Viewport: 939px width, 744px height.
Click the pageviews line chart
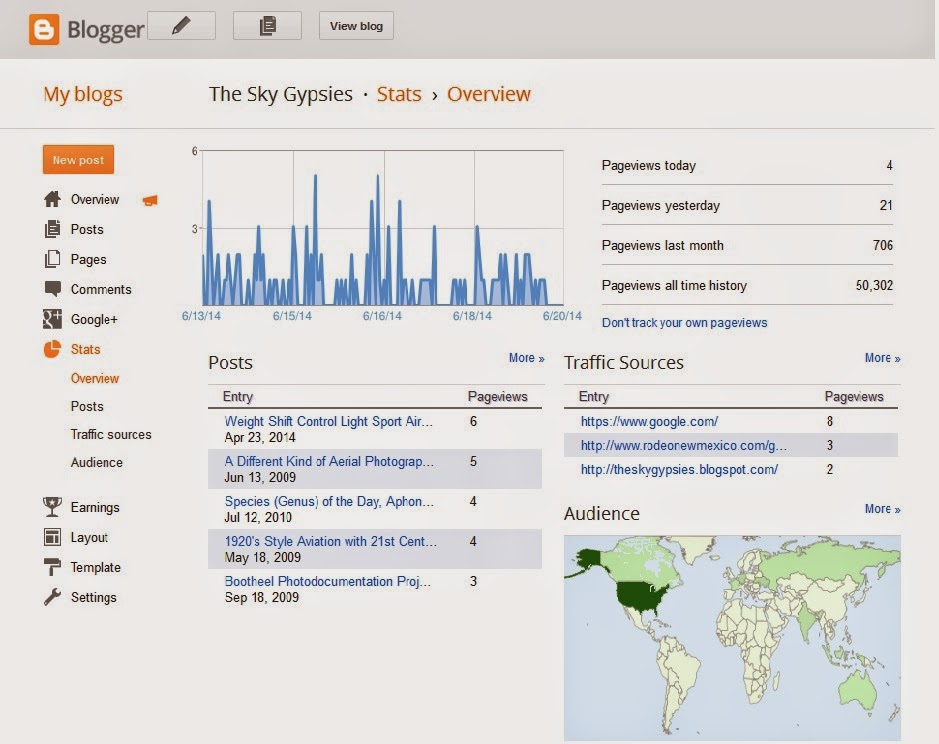tap(383, 228)
